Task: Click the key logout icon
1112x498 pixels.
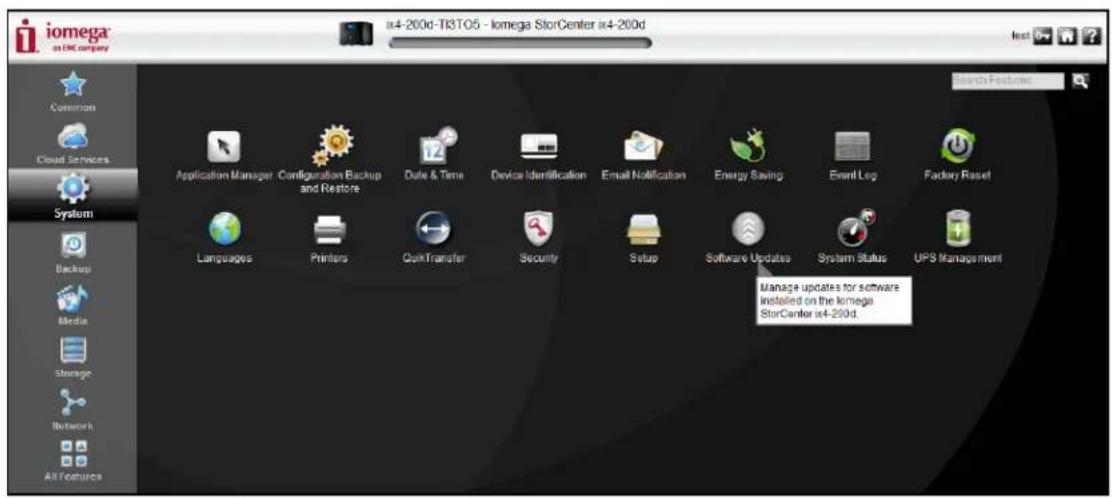Action: pos(1042,35)
